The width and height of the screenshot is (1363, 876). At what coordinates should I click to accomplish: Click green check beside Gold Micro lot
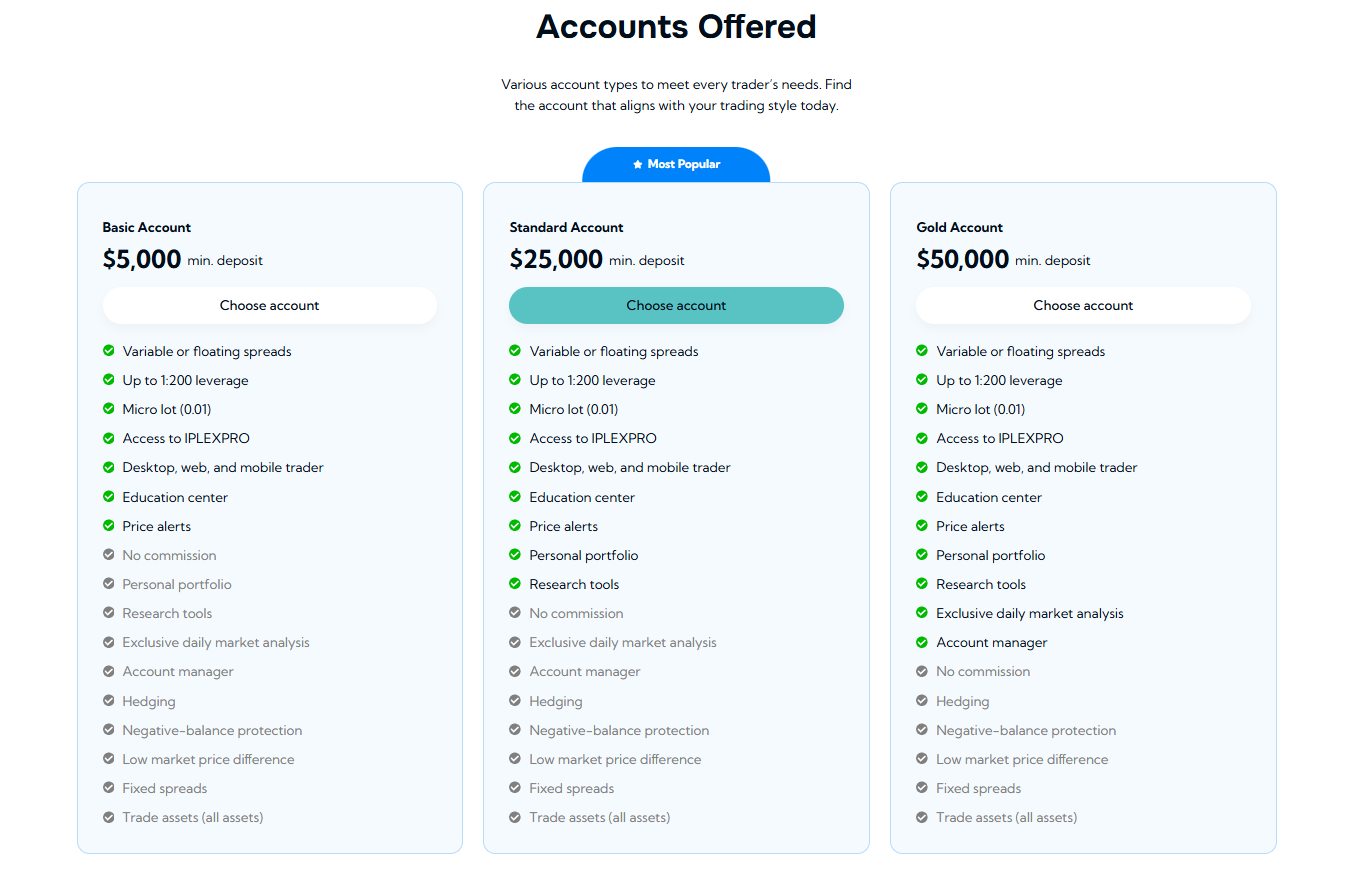(x=922, y=409)
